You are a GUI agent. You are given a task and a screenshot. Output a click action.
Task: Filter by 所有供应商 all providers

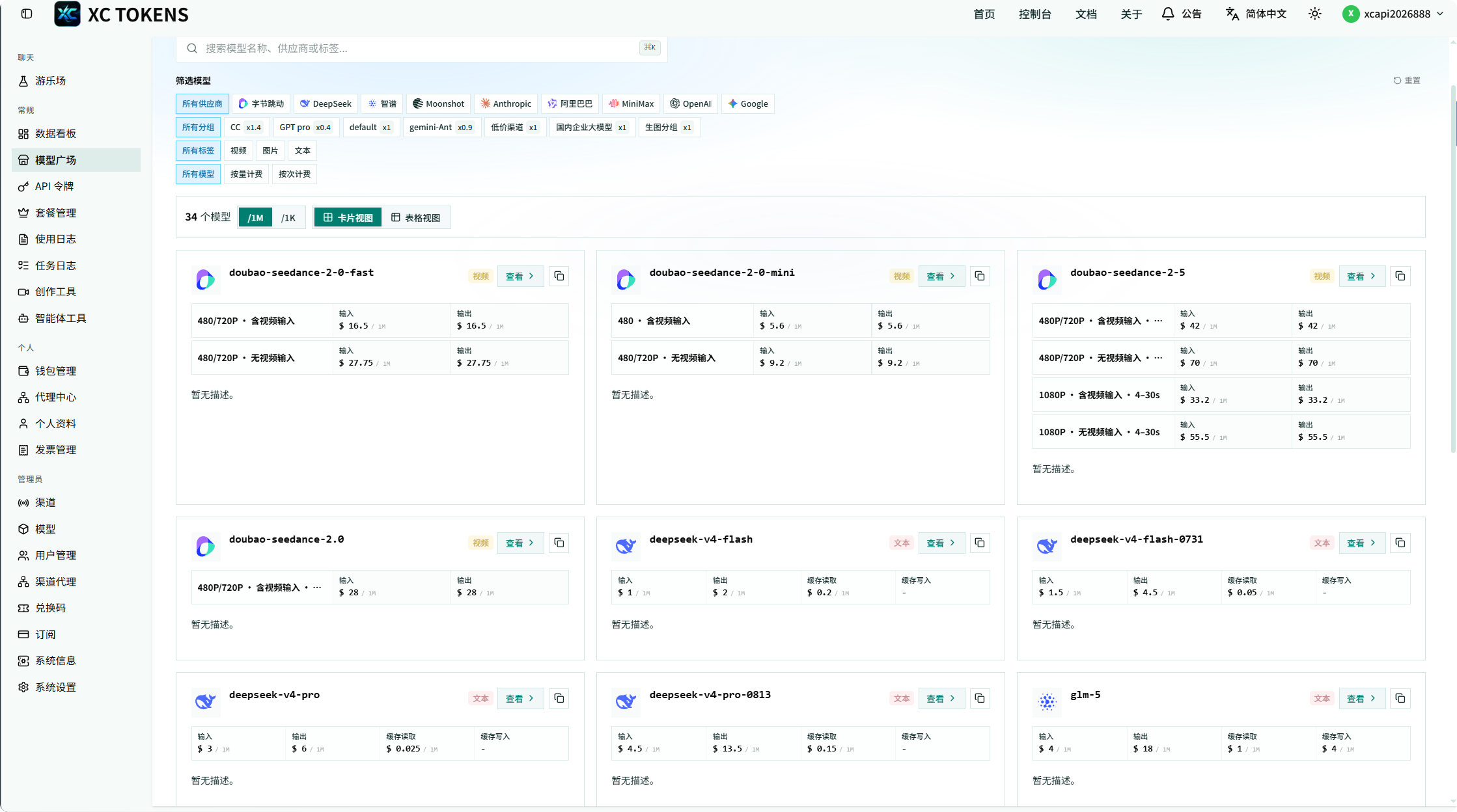pyautogui.click(x=202, y=103)
